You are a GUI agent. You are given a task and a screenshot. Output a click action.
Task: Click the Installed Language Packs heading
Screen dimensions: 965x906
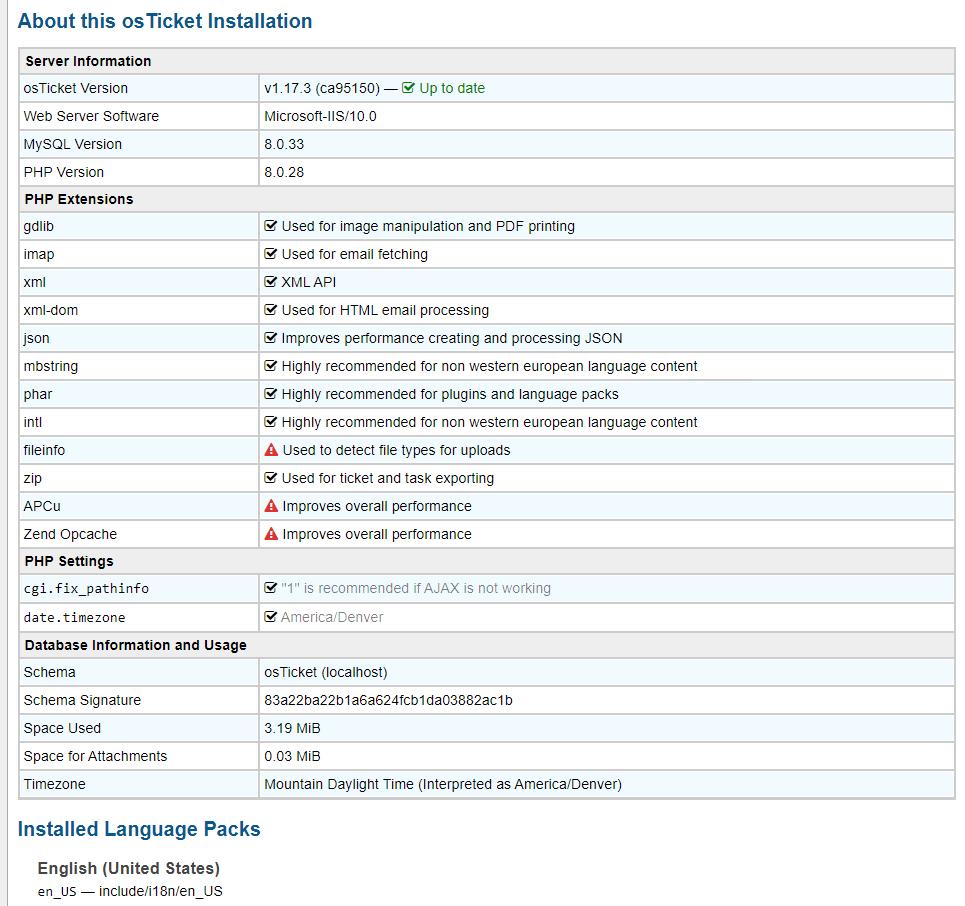coord(139,829)
